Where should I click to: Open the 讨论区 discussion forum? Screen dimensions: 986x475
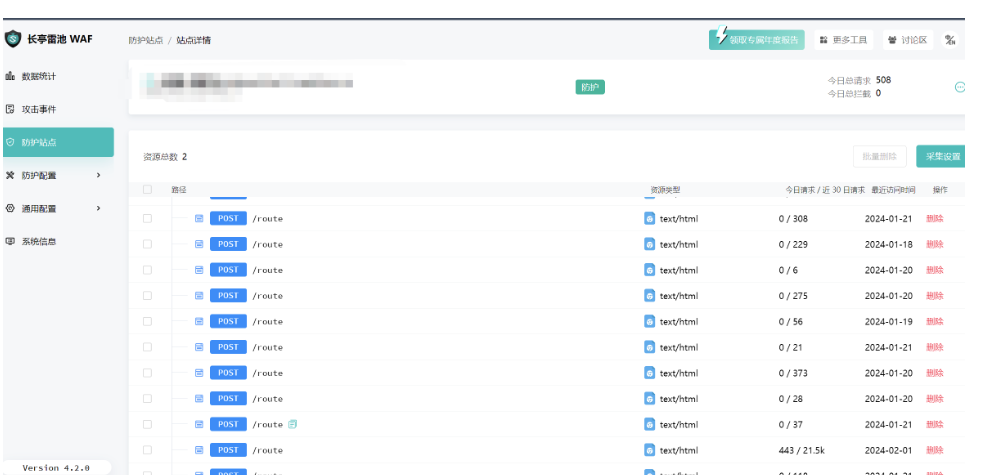pos(907,40)
